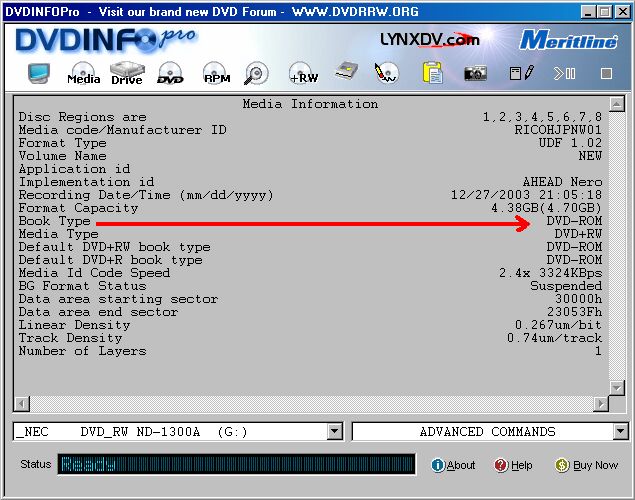Click the 'Default DVD+RW book type' label
The image size is (635, 500).
pyautogui.click(x=114, y=247)
